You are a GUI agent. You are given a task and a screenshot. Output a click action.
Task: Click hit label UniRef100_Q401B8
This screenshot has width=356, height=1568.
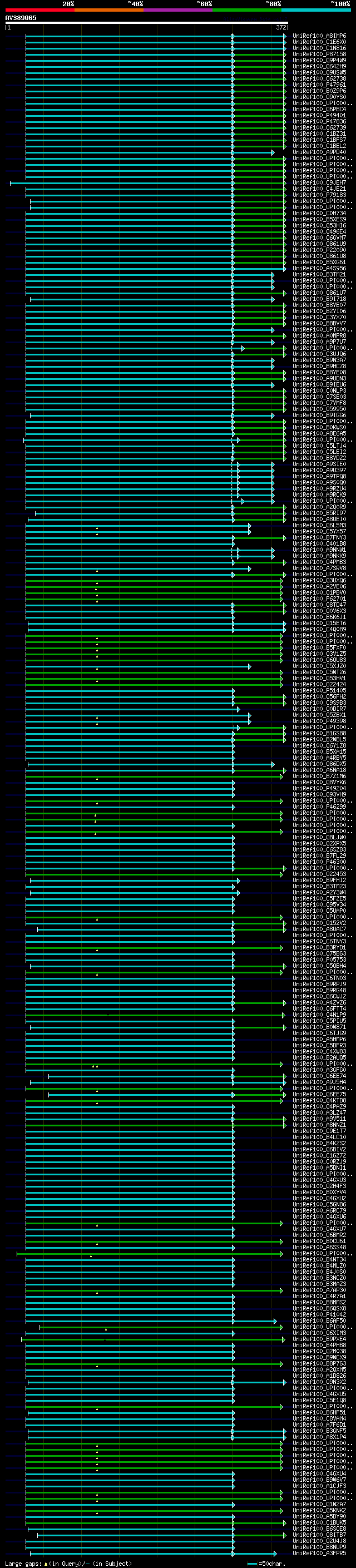click(x=319, y=543)
